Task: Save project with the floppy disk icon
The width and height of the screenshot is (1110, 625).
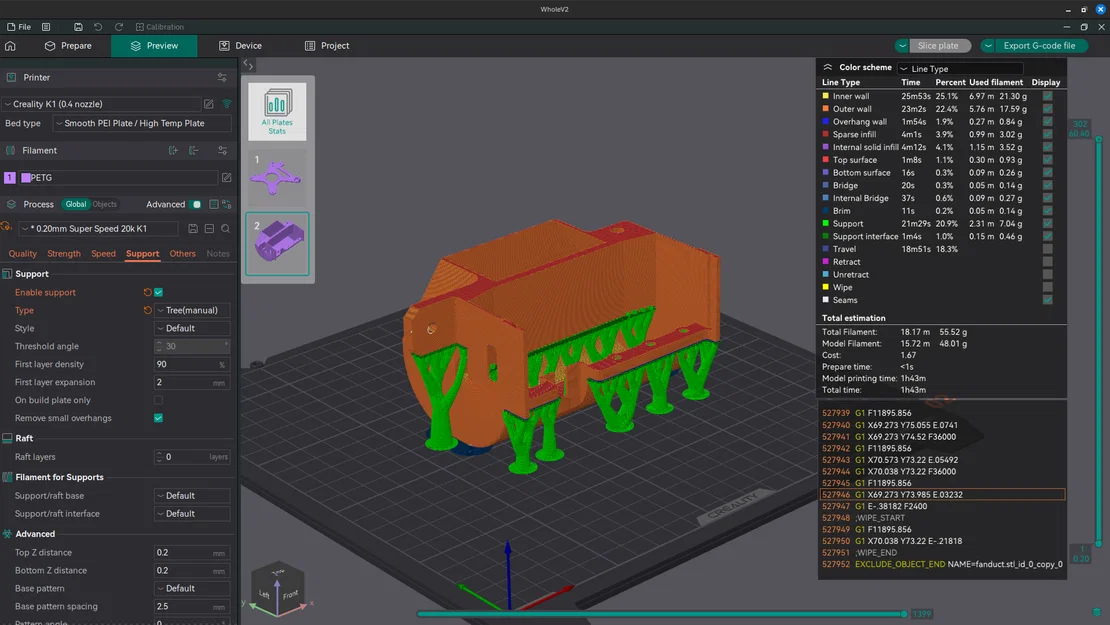Action: point(78,27)
